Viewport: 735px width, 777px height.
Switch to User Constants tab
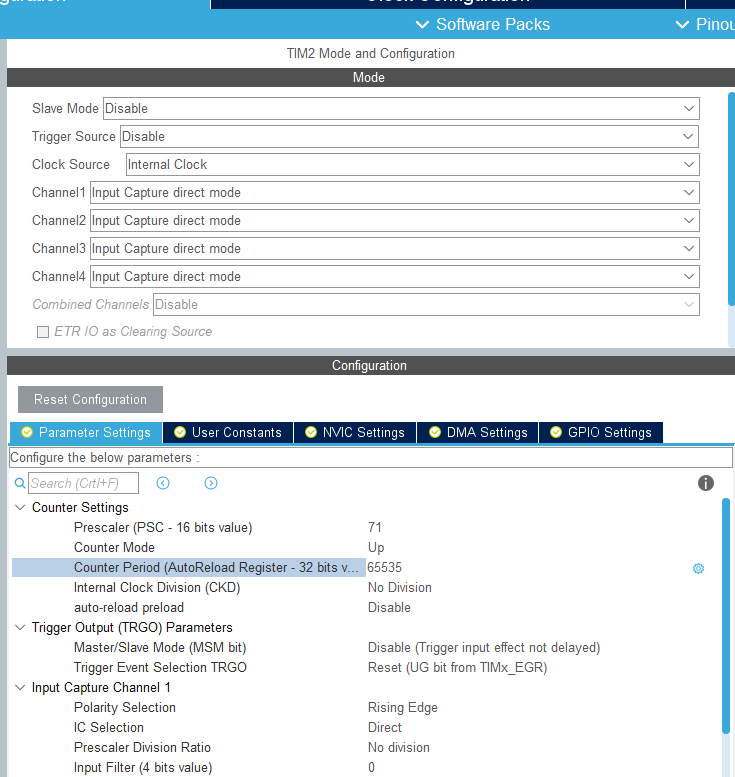pos(228,433)
